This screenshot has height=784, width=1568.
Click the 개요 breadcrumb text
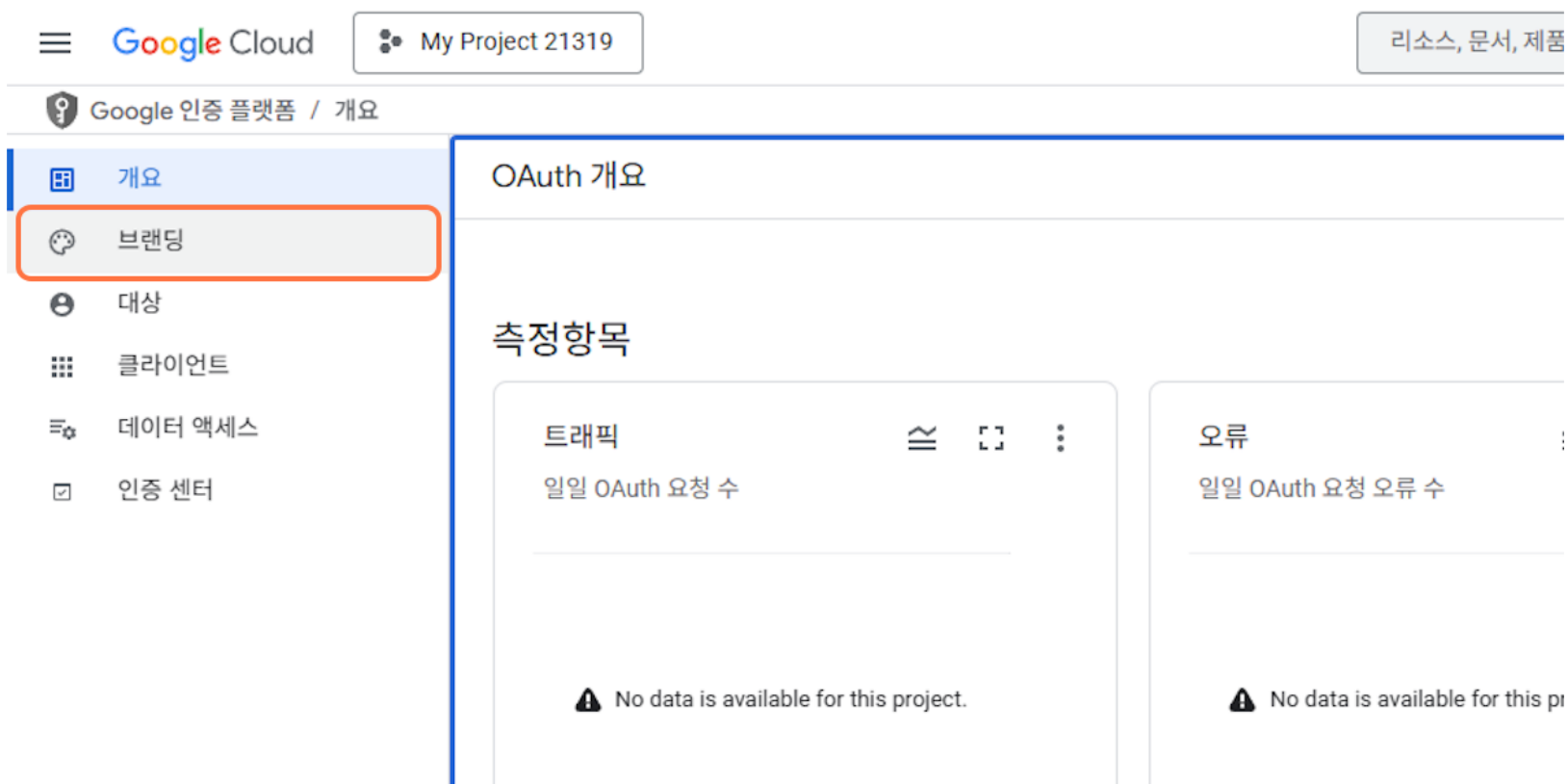coord(356,111)
